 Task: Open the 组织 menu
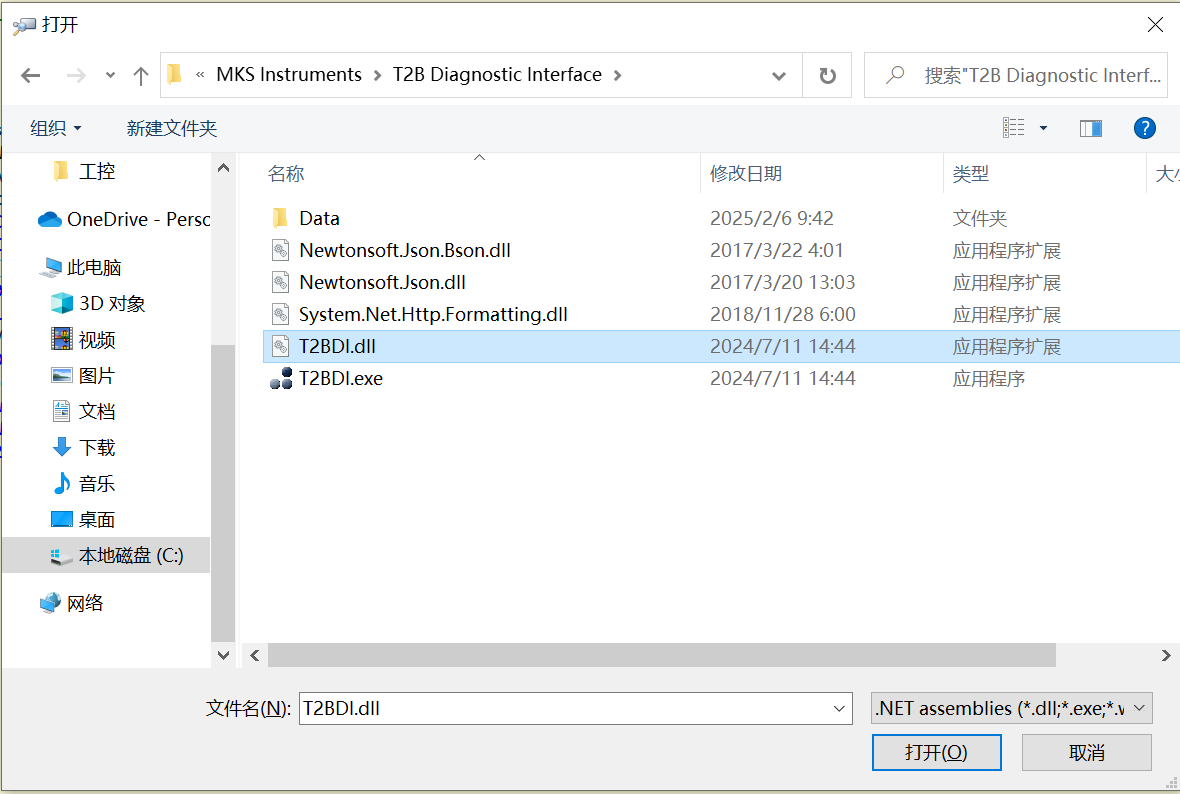(x=56, y=128)
